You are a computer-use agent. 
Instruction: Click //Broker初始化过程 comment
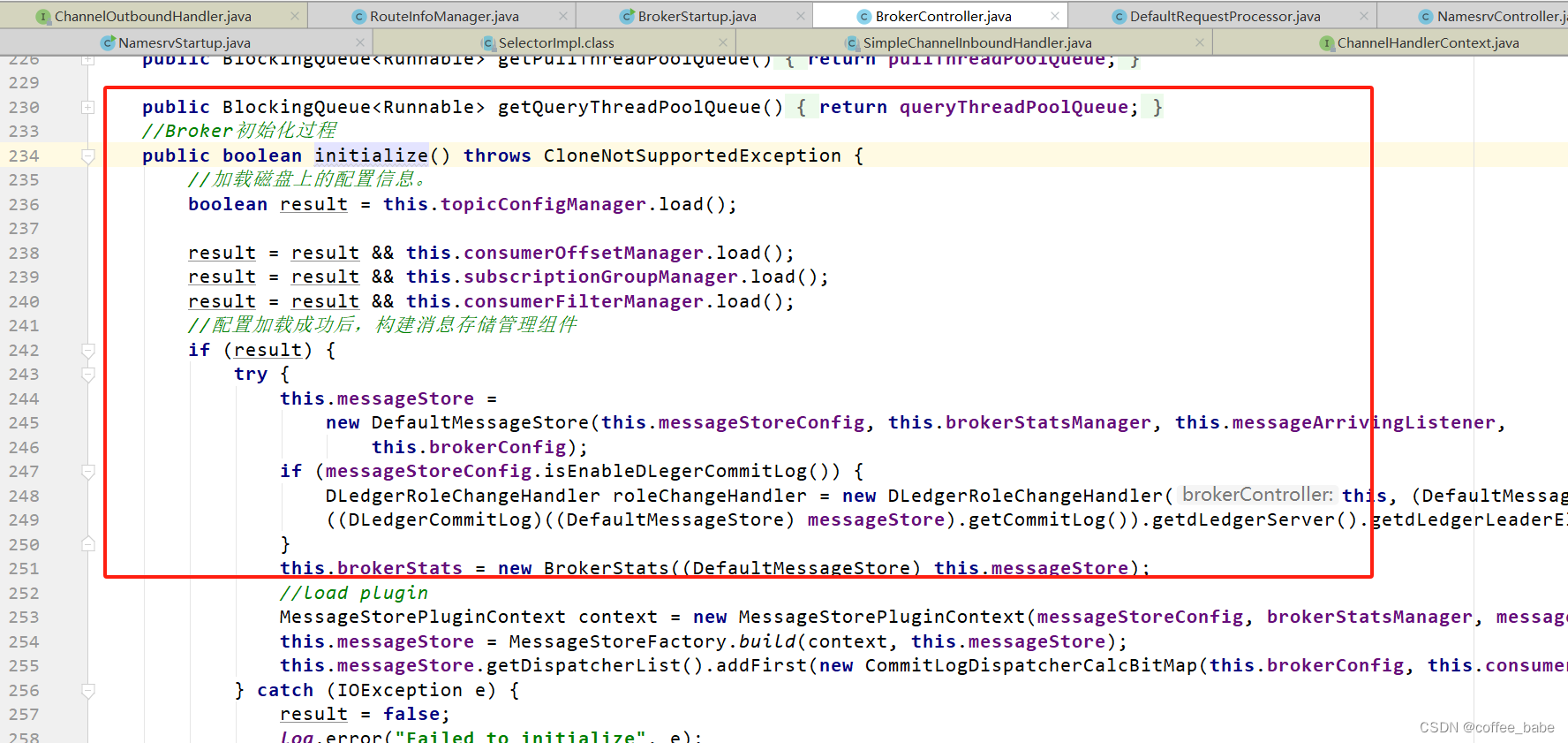tap(239, 131)
